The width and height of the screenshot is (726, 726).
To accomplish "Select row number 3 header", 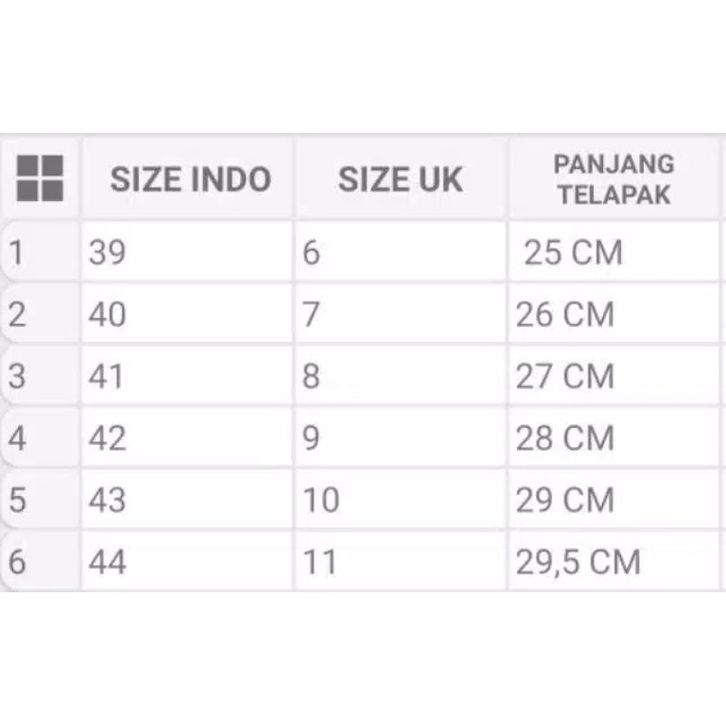I will [38, 377].
